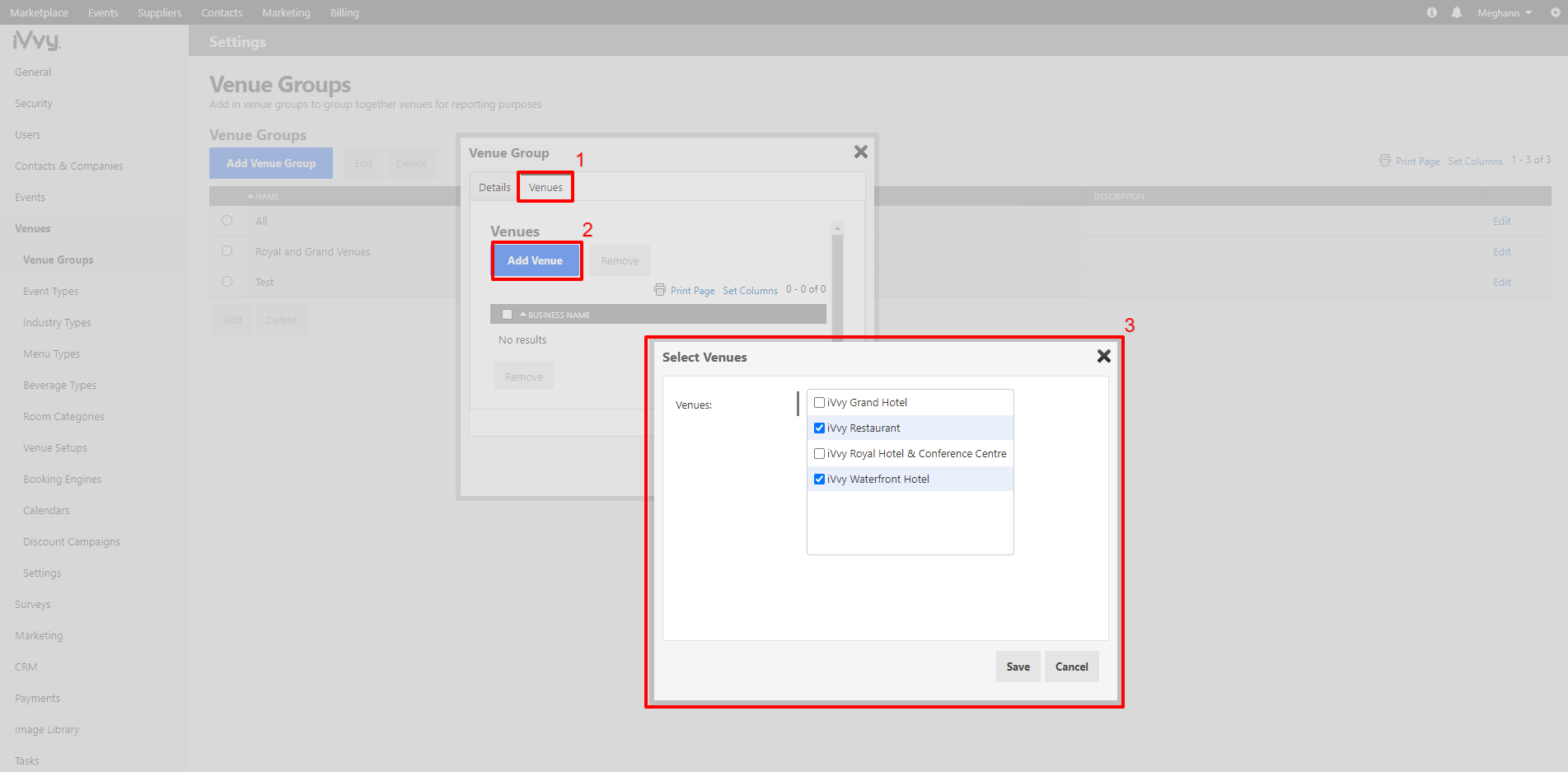Open the Contacts menu
1568x772 pixels.
pyautogui.click(x=222, y=12)
